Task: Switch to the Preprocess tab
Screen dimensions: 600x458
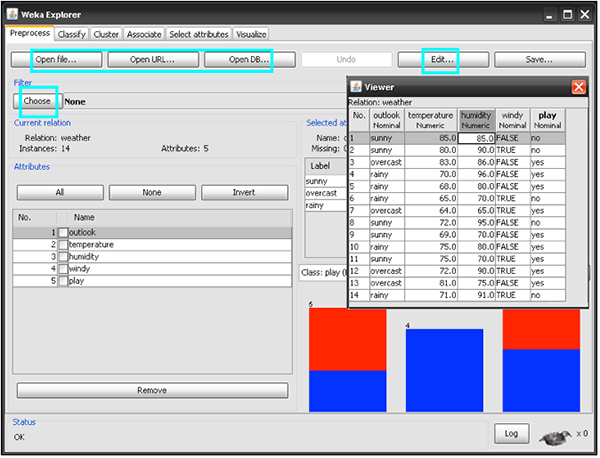Action: (x=30, y=33)
